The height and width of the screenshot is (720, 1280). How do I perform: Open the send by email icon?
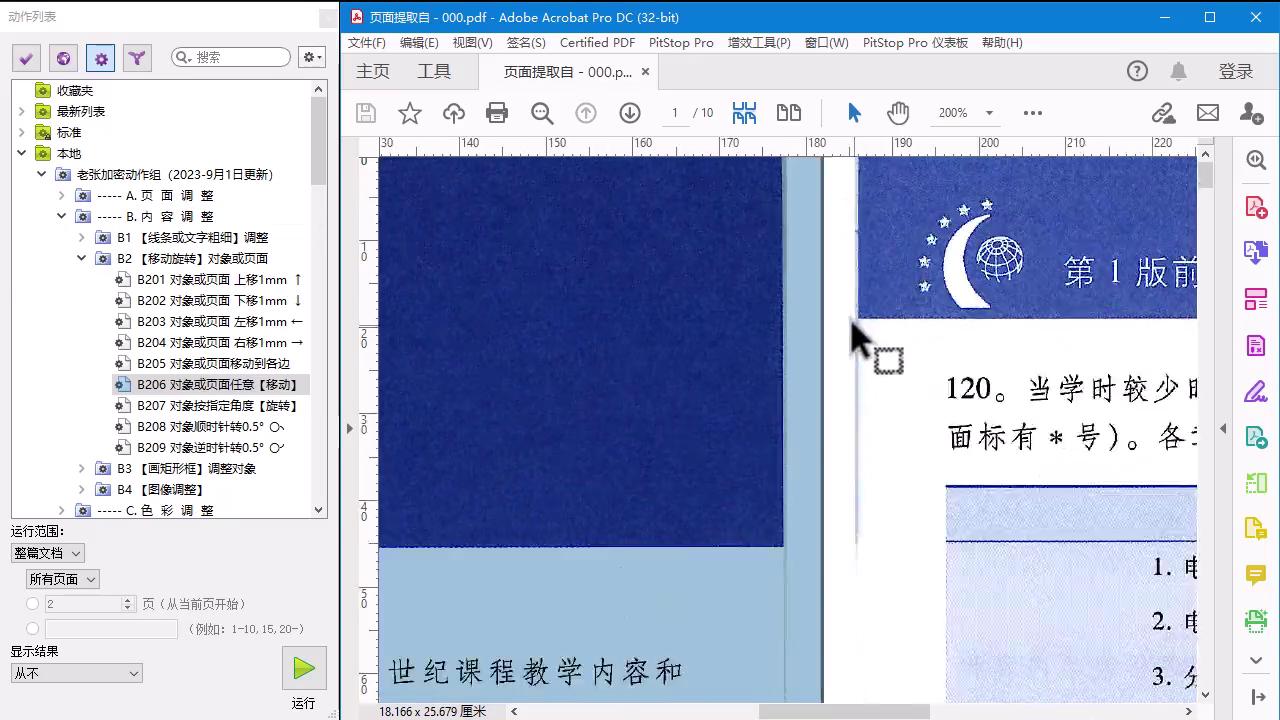(x=1208, y=113)
